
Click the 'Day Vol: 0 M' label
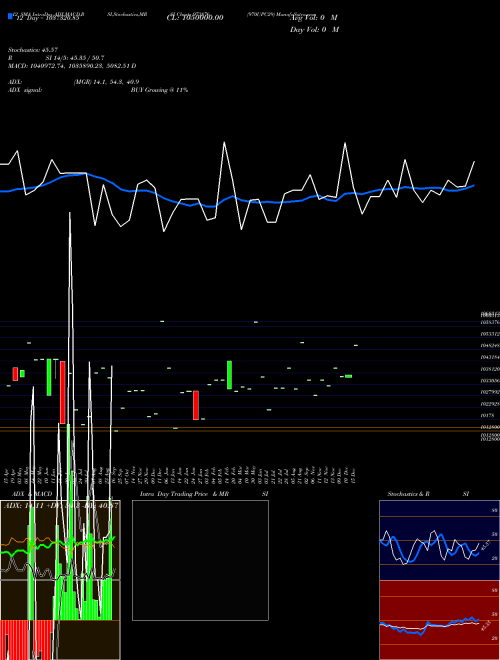314,30
